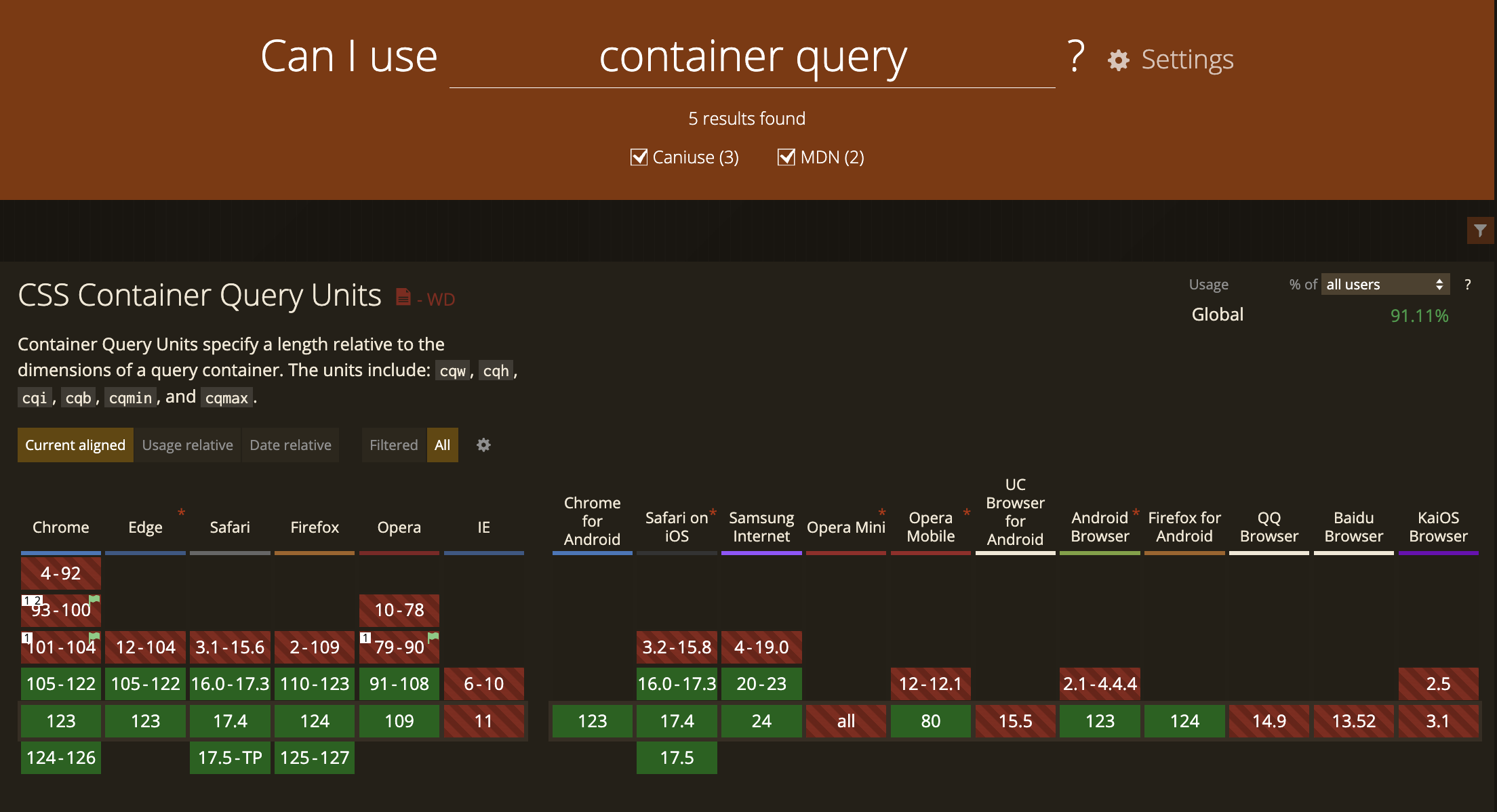This screenshot has height=812, width=1497.
Task: Click Android Browser 2.1-4.4.4 cell
Action: tap(1100, 684)
